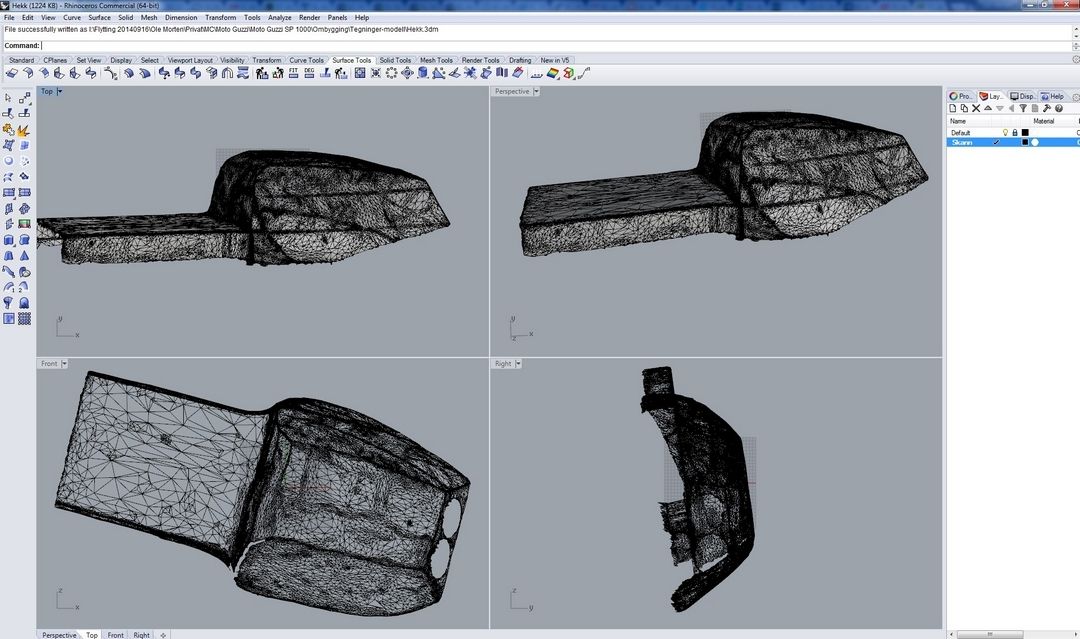Screen dimensions: 1080x639
Task: Click the Material column header in Layers
Action: [x=1043, y=121]
